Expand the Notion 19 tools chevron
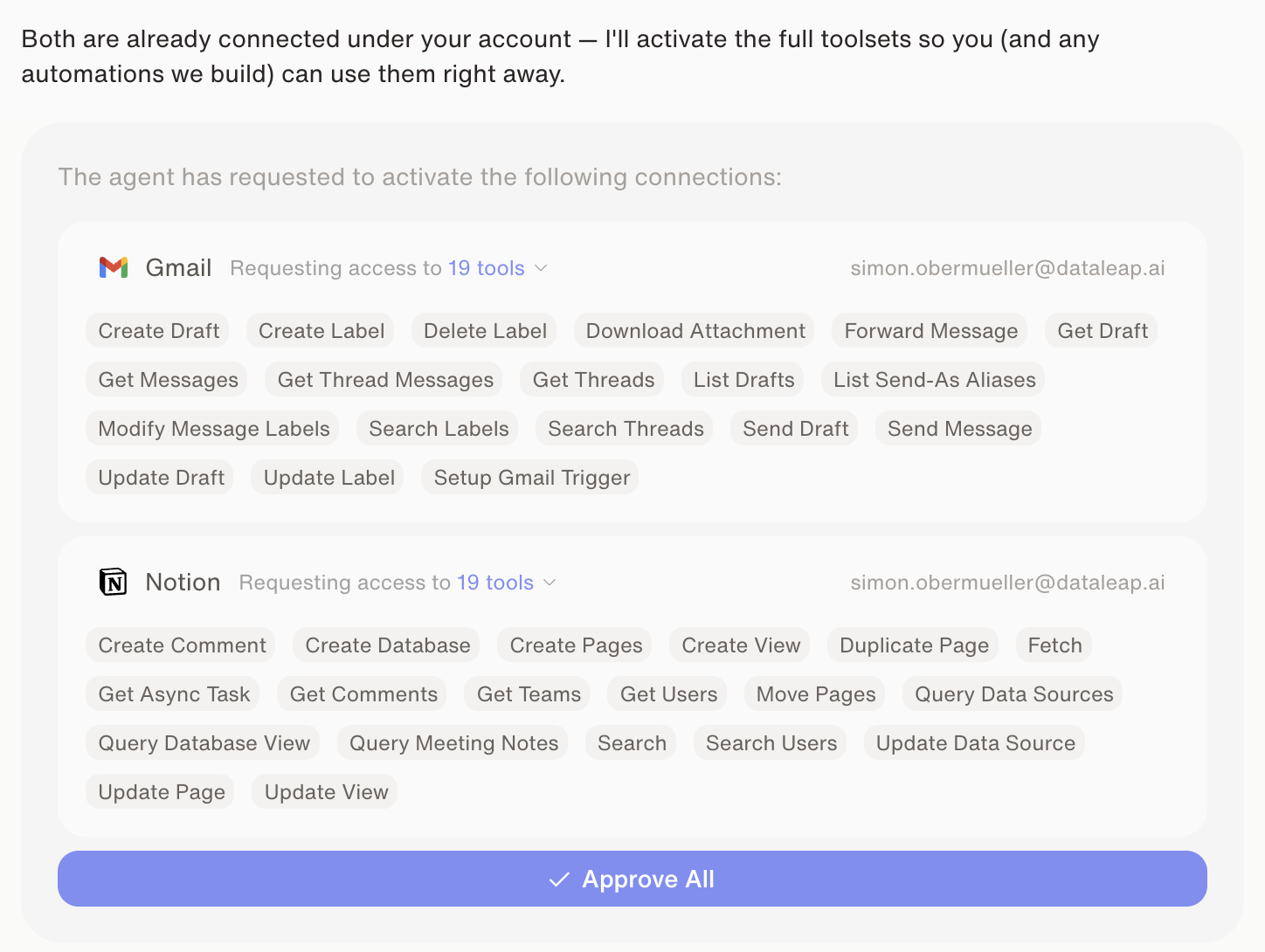This screenshot has width=1265, height=952. pyautogui.click(x=550, y=583)
